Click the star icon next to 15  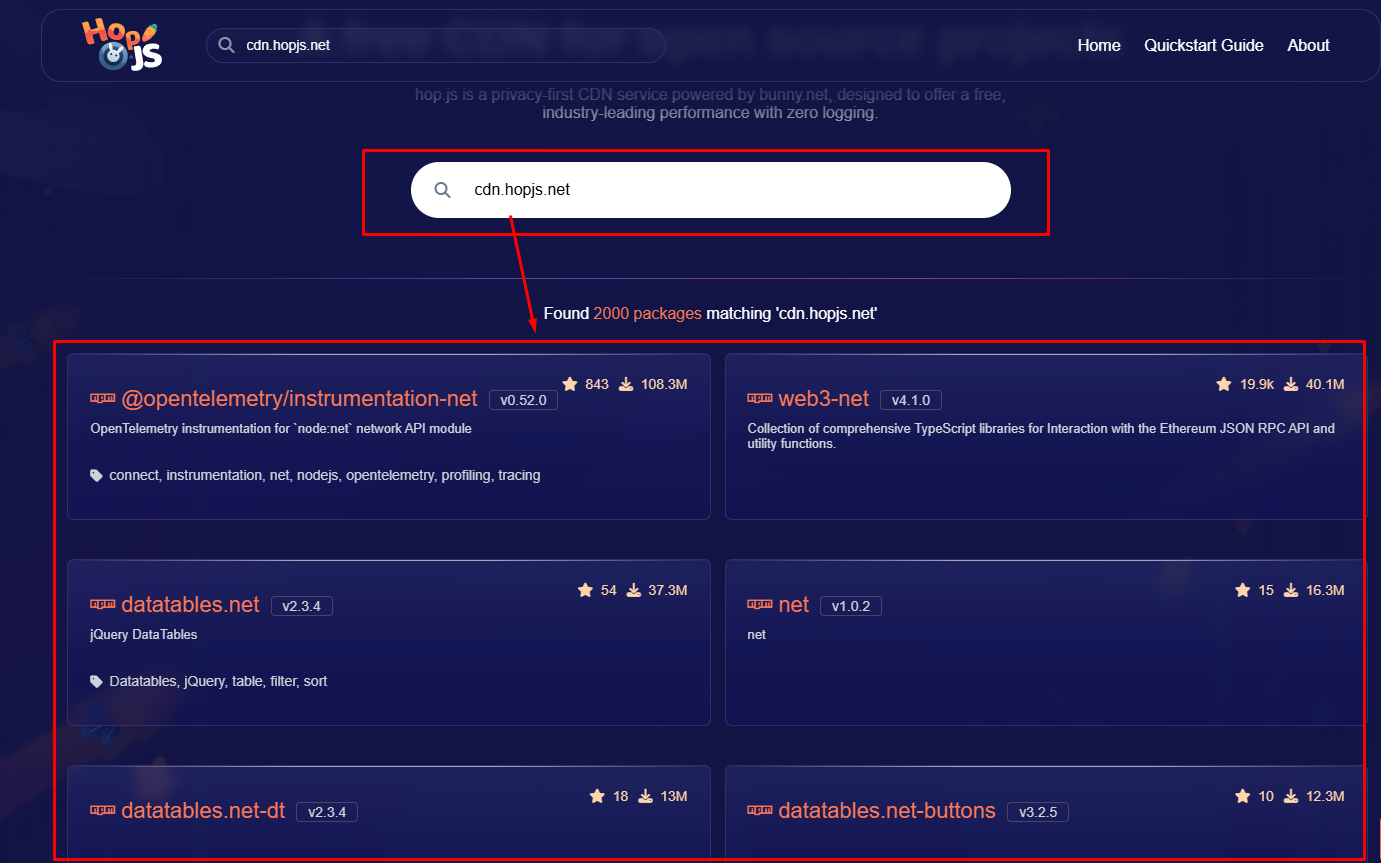coord(1242,590)
